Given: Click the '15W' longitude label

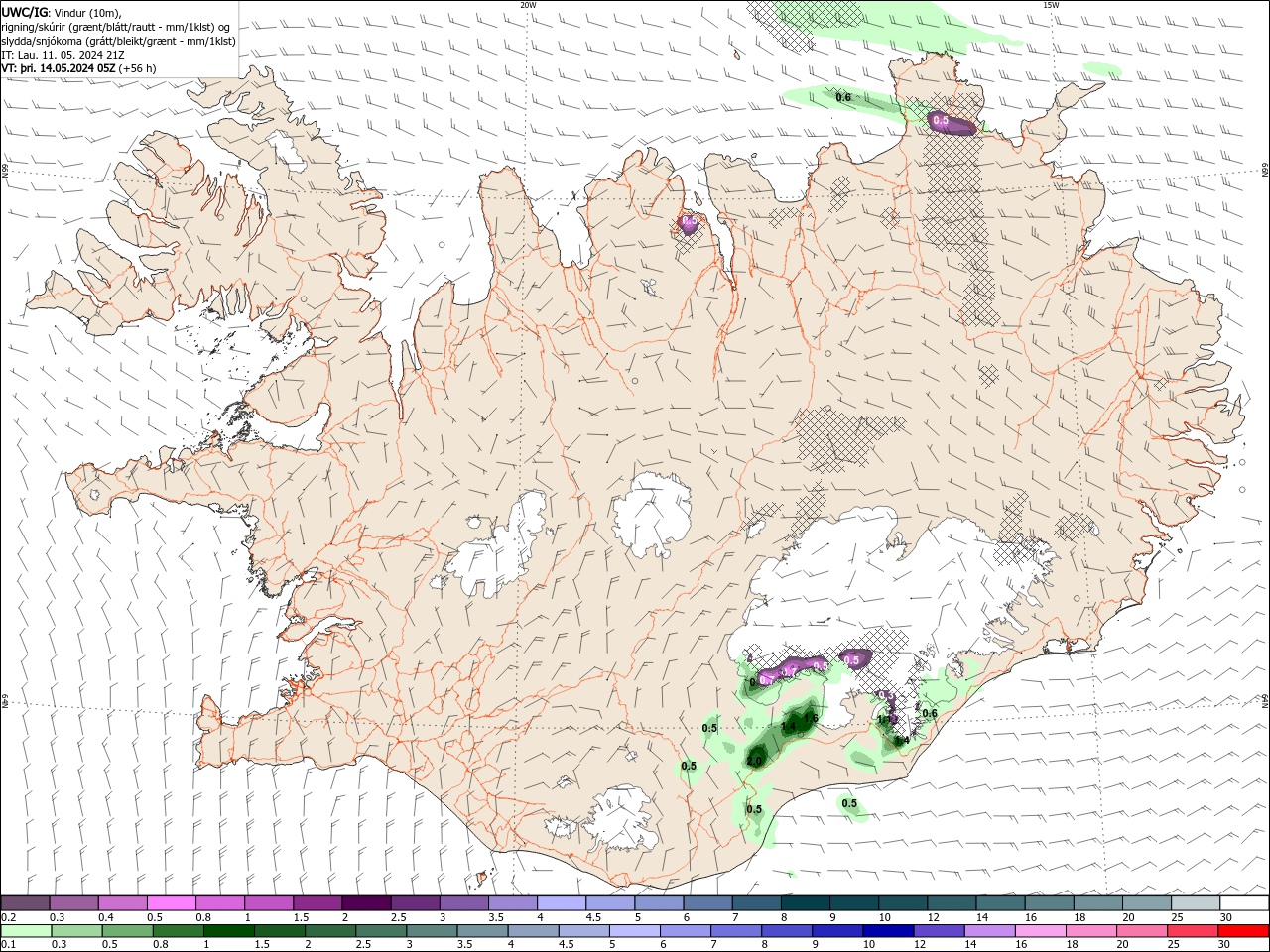Looking at the screenshot, I should (1051, 5).
